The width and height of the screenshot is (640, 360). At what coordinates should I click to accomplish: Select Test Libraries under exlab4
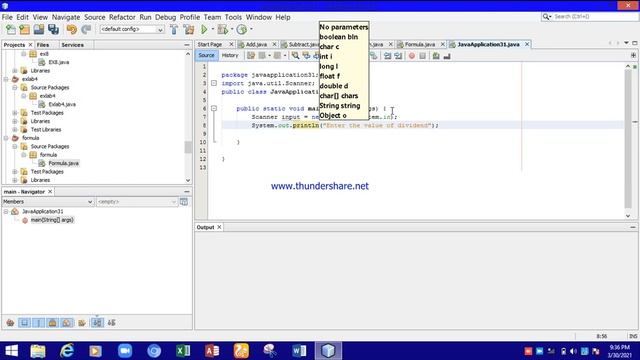46,130
